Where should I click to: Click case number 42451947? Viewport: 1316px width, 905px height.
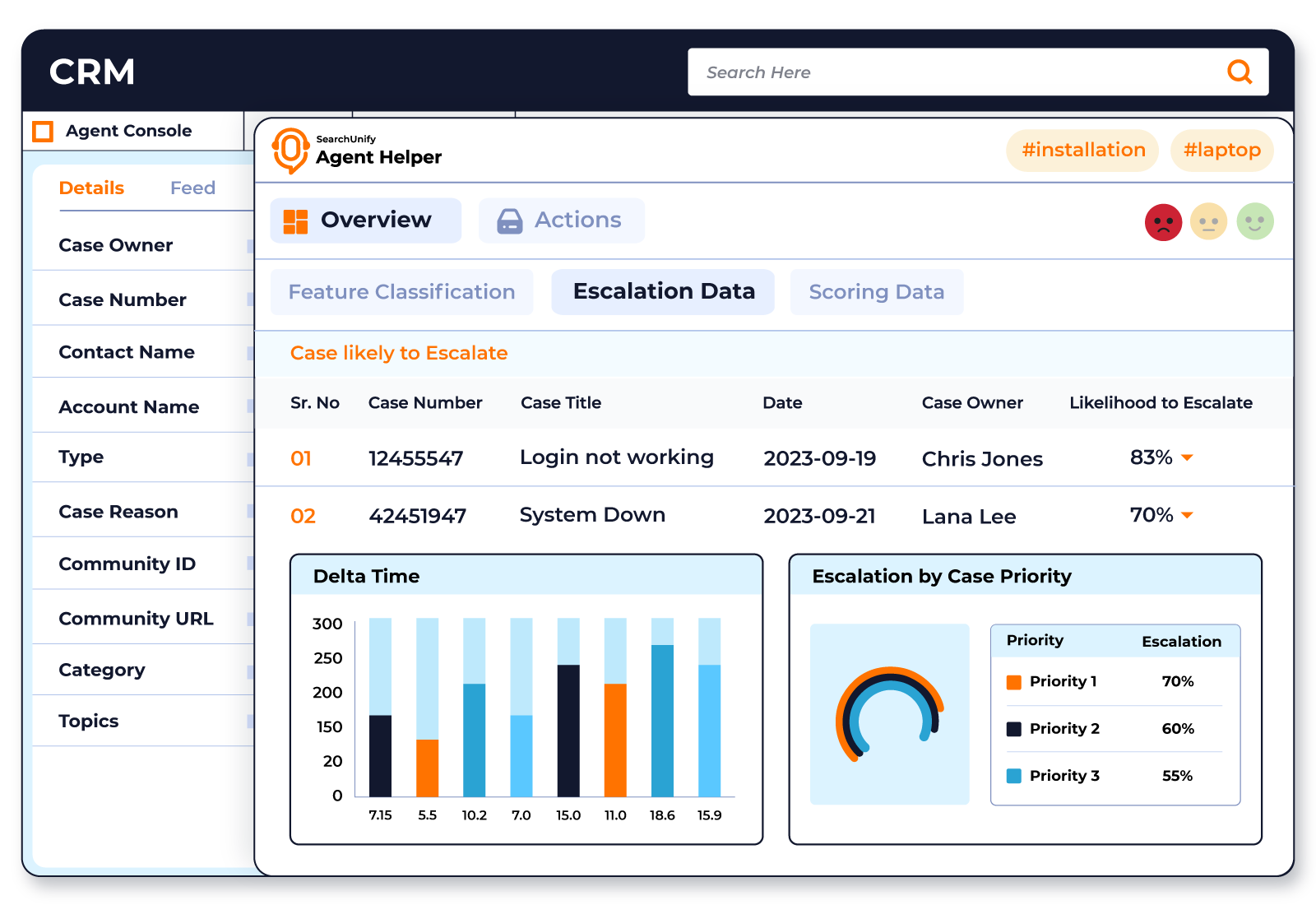pyautogui.click(x=418, y=516)
